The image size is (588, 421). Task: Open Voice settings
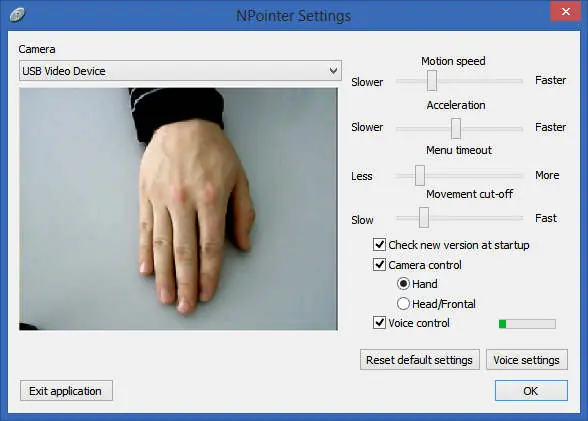(x=526, y=360)
